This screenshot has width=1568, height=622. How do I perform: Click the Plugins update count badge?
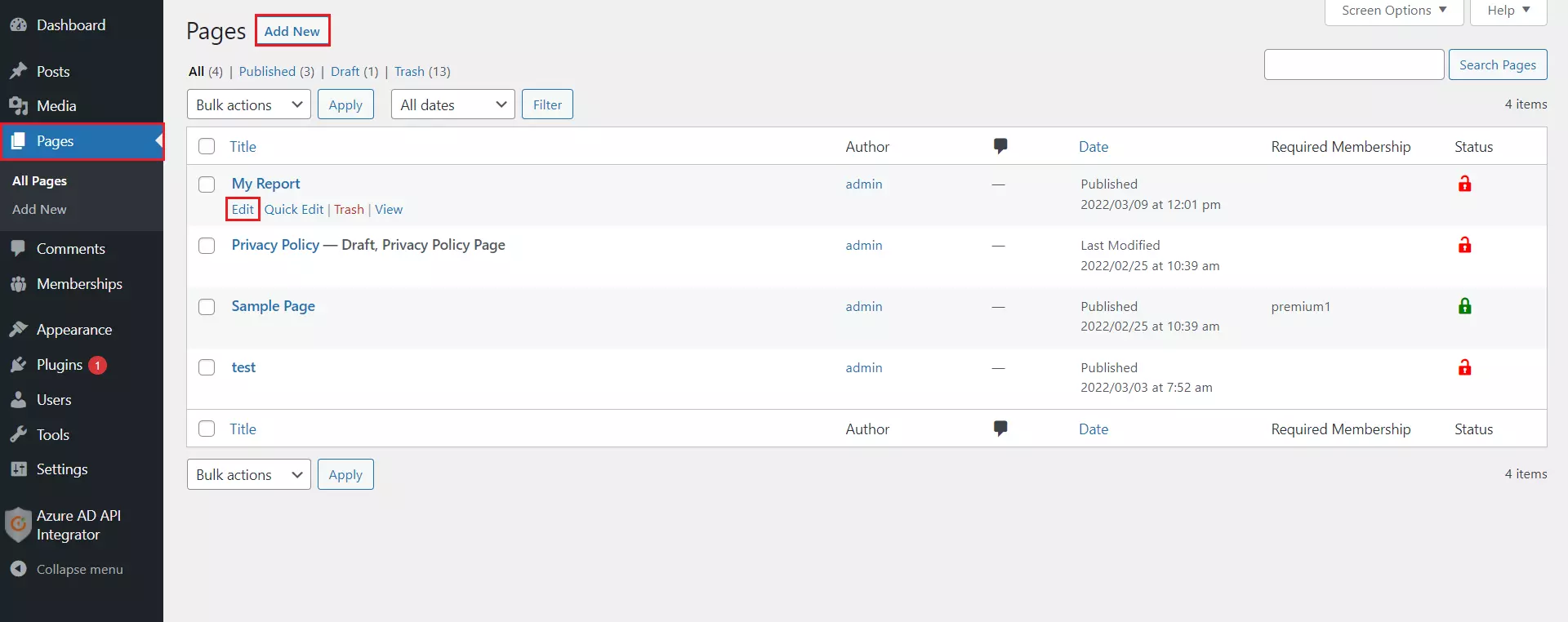[x=97, y=365]
